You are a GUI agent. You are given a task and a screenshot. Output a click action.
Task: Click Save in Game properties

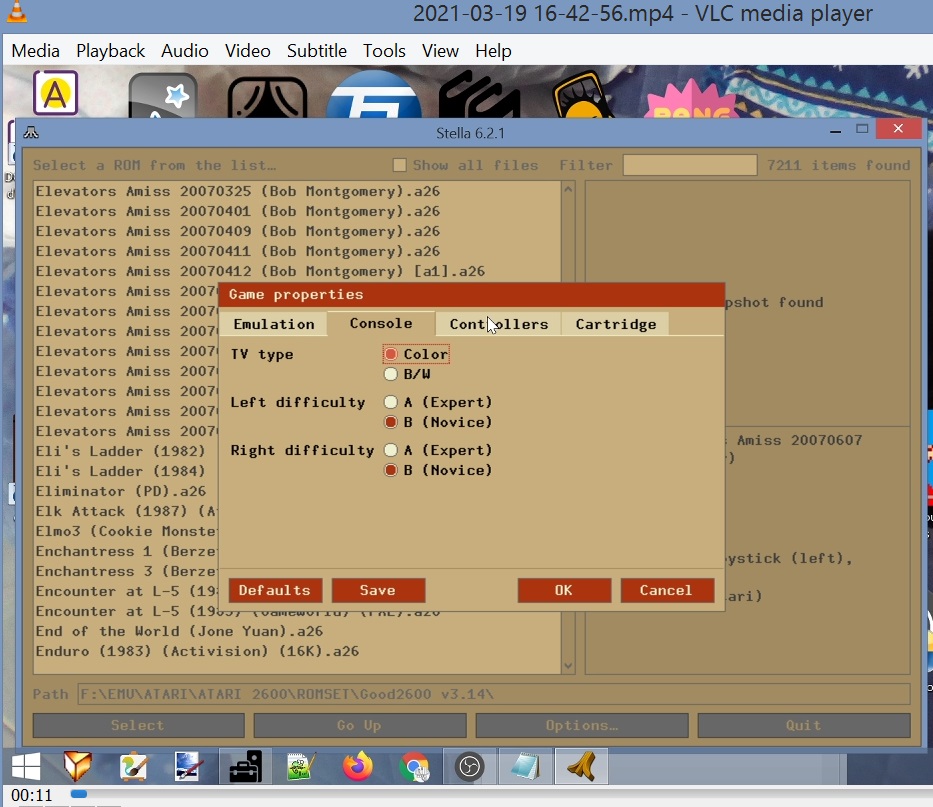click(x=378, y=590)
